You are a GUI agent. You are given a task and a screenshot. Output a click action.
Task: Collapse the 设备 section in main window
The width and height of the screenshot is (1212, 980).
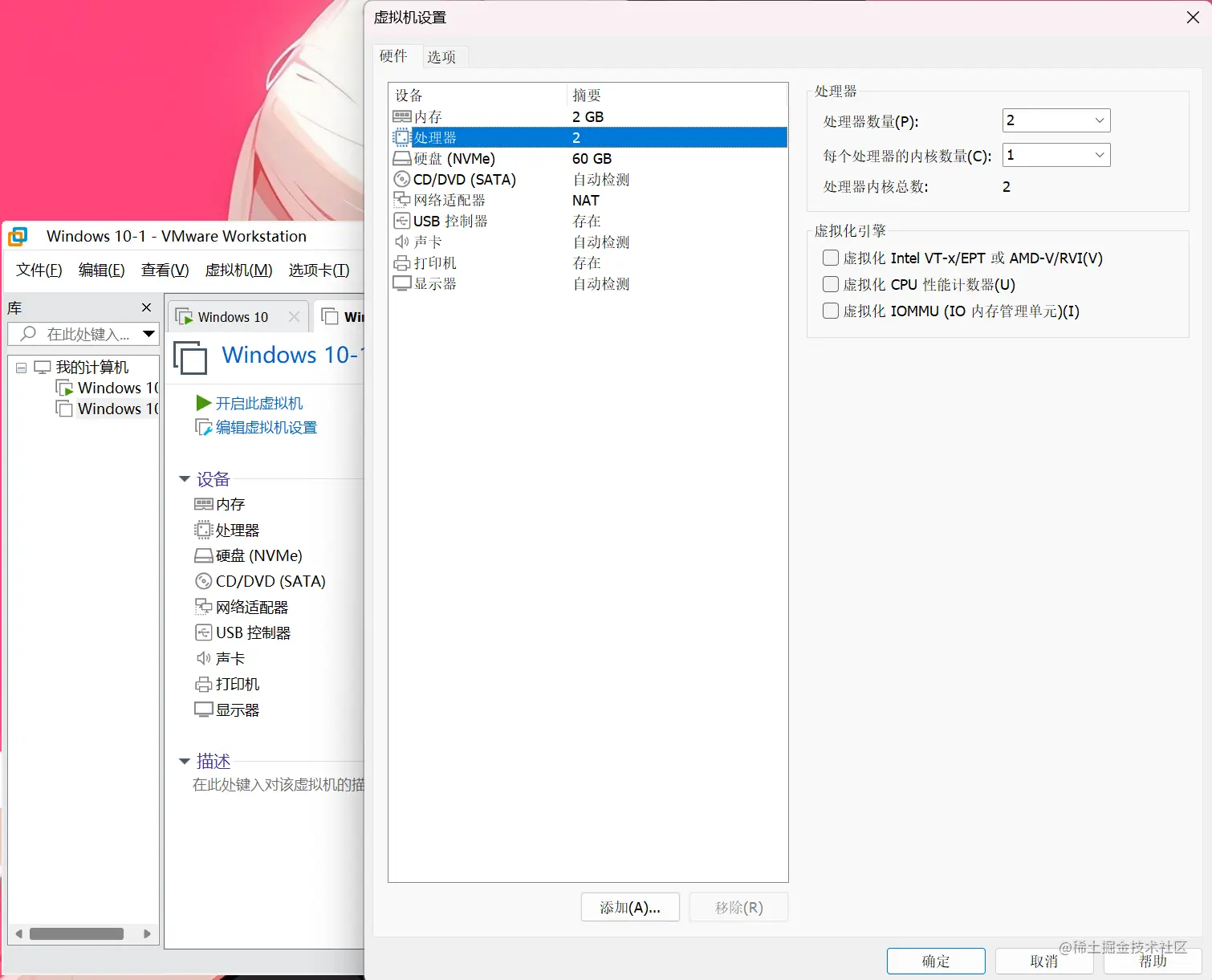(185, 479)
